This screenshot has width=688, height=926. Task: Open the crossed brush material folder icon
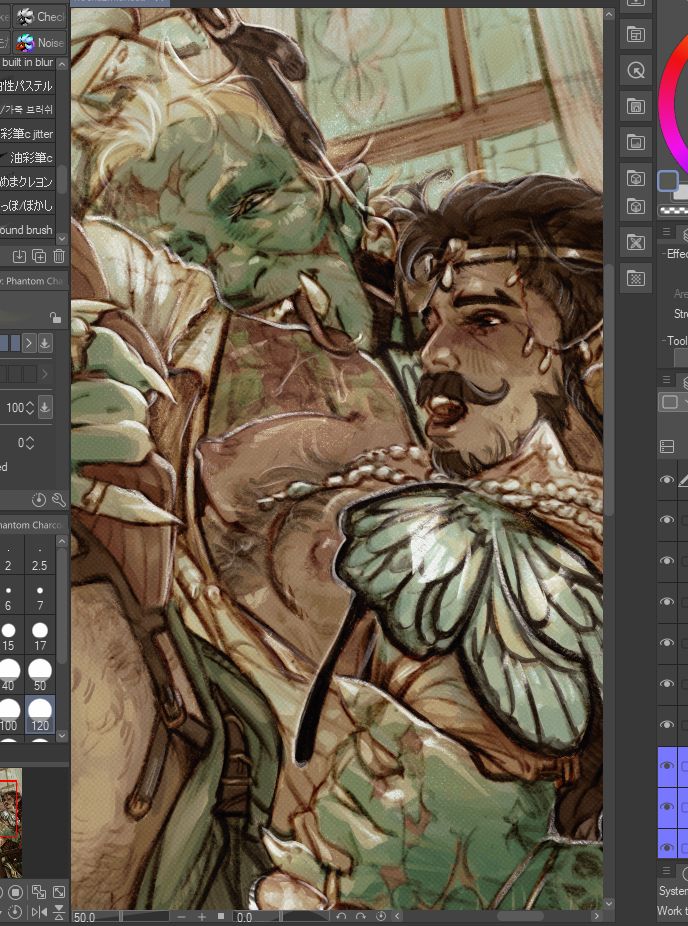(x=635, y=243)
